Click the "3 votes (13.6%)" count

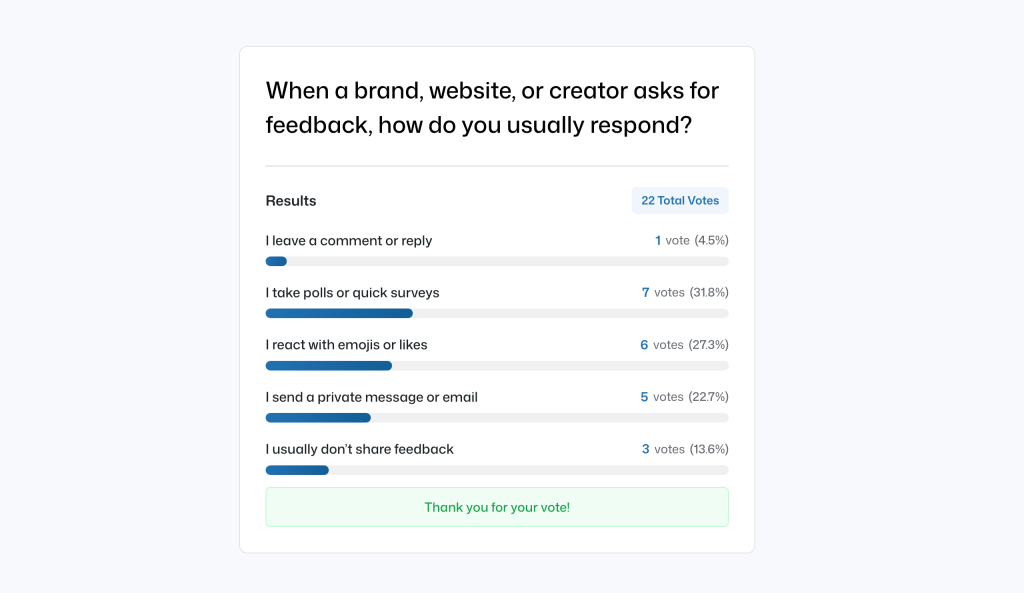(685, 449)
